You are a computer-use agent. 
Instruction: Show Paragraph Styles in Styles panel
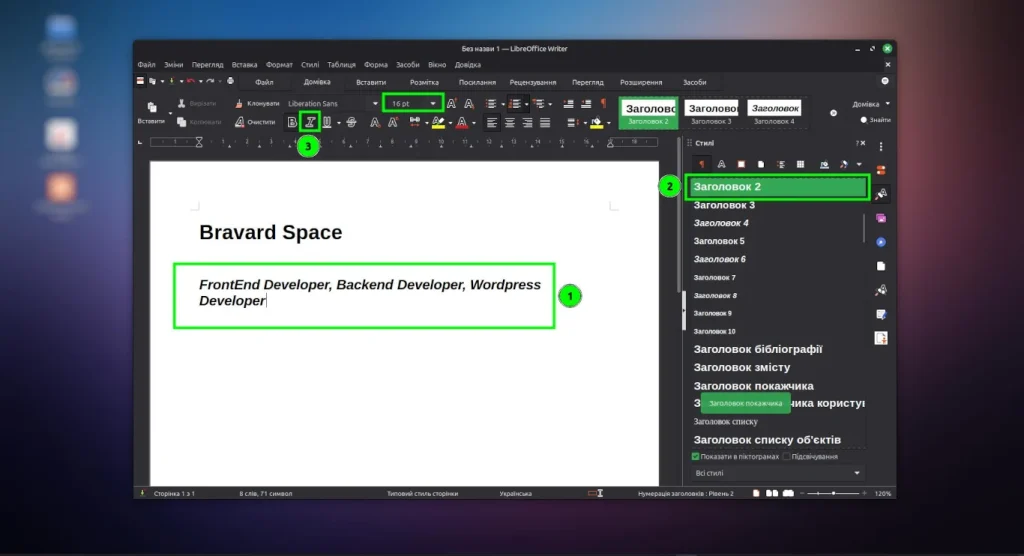702,164
